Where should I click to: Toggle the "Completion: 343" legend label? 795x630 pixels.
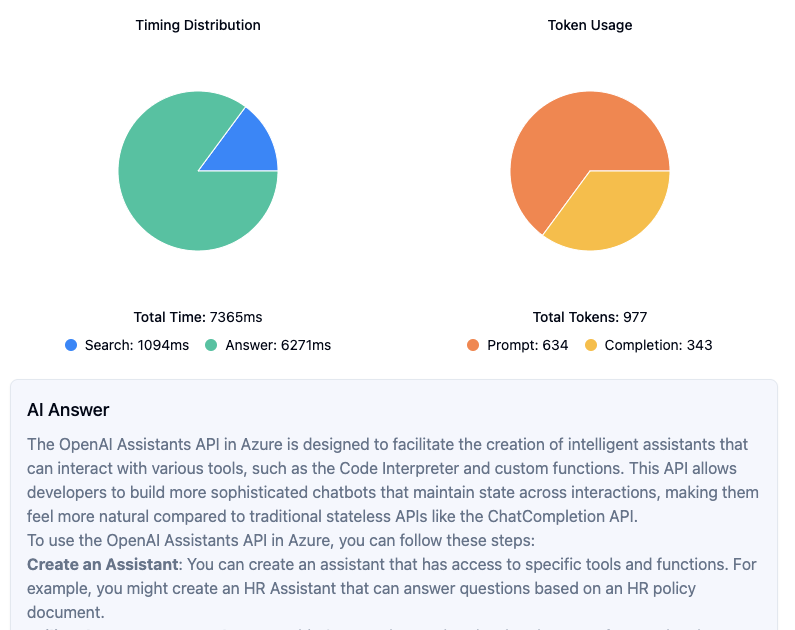(658, 345)
